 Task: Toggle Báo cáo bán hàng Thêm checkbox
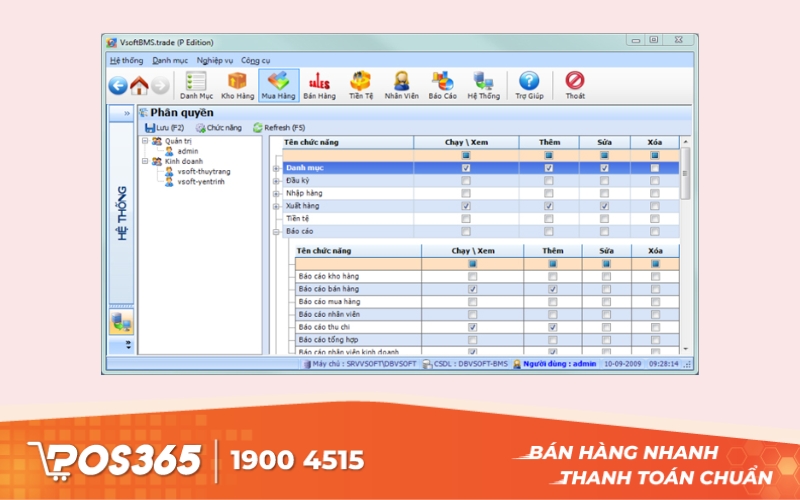point(553,289)
